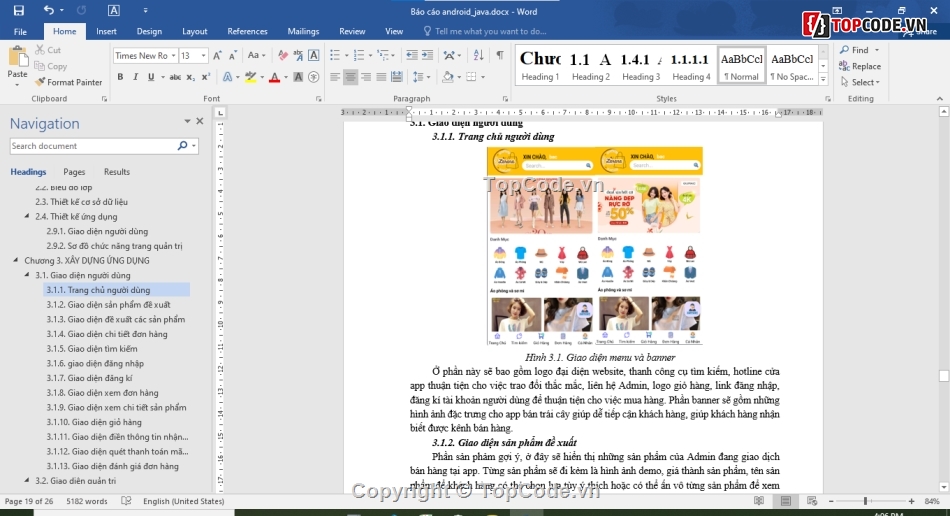Click the red font color swatch button

click(275, 77)
